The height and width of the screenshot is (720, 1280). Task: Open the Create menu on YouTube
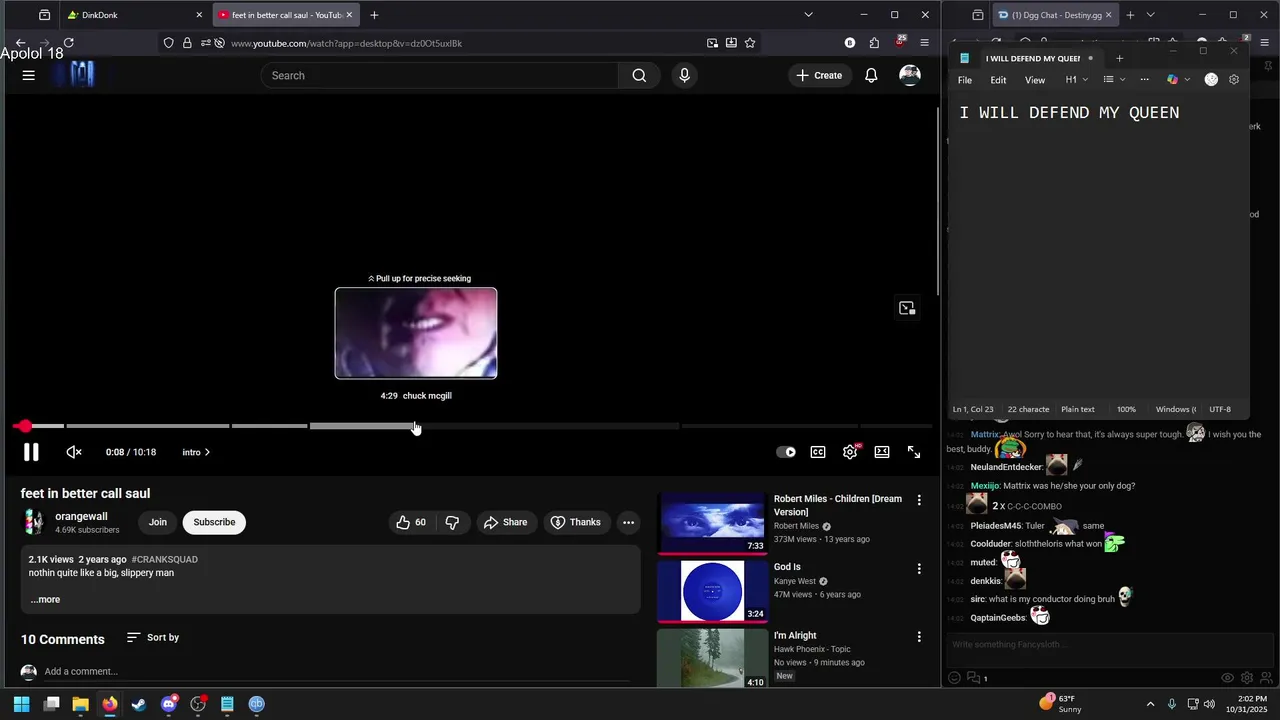[819, 75]
